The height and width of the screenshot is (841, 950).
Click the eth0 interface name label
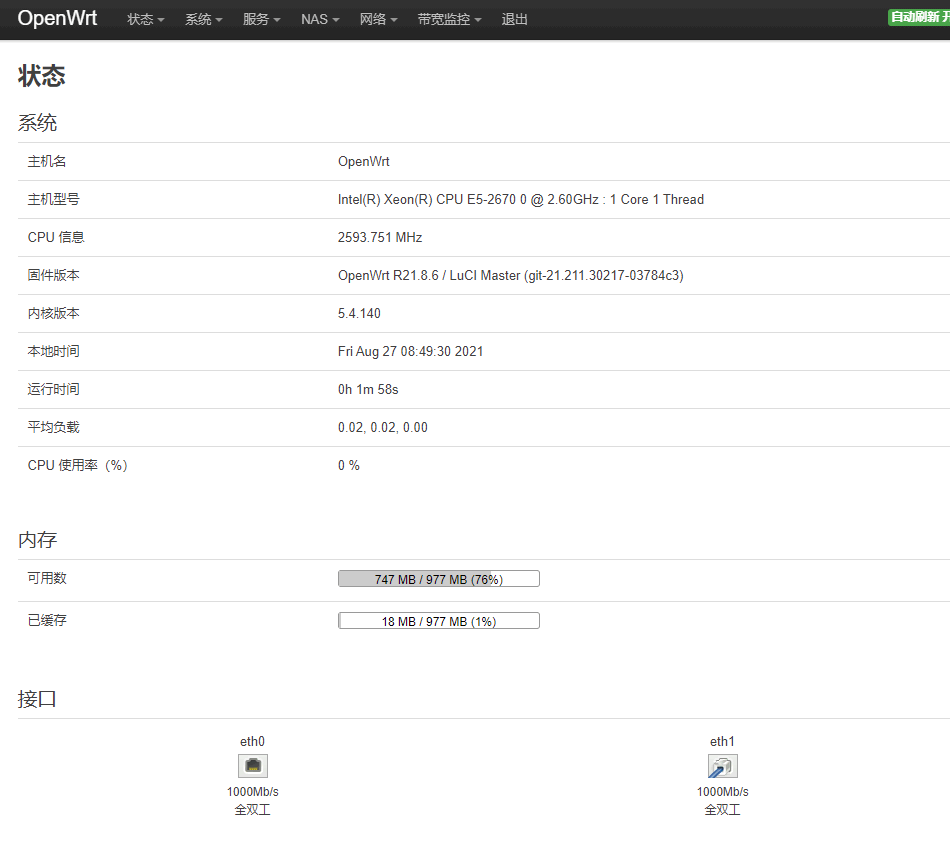click(252, 742)
